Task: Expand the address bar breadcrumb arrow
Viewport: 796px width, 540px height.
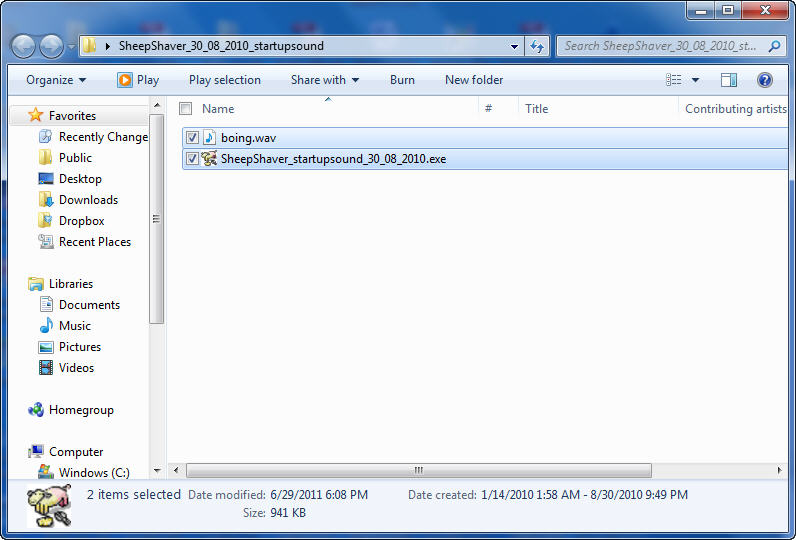Action: tap(107, 46)
